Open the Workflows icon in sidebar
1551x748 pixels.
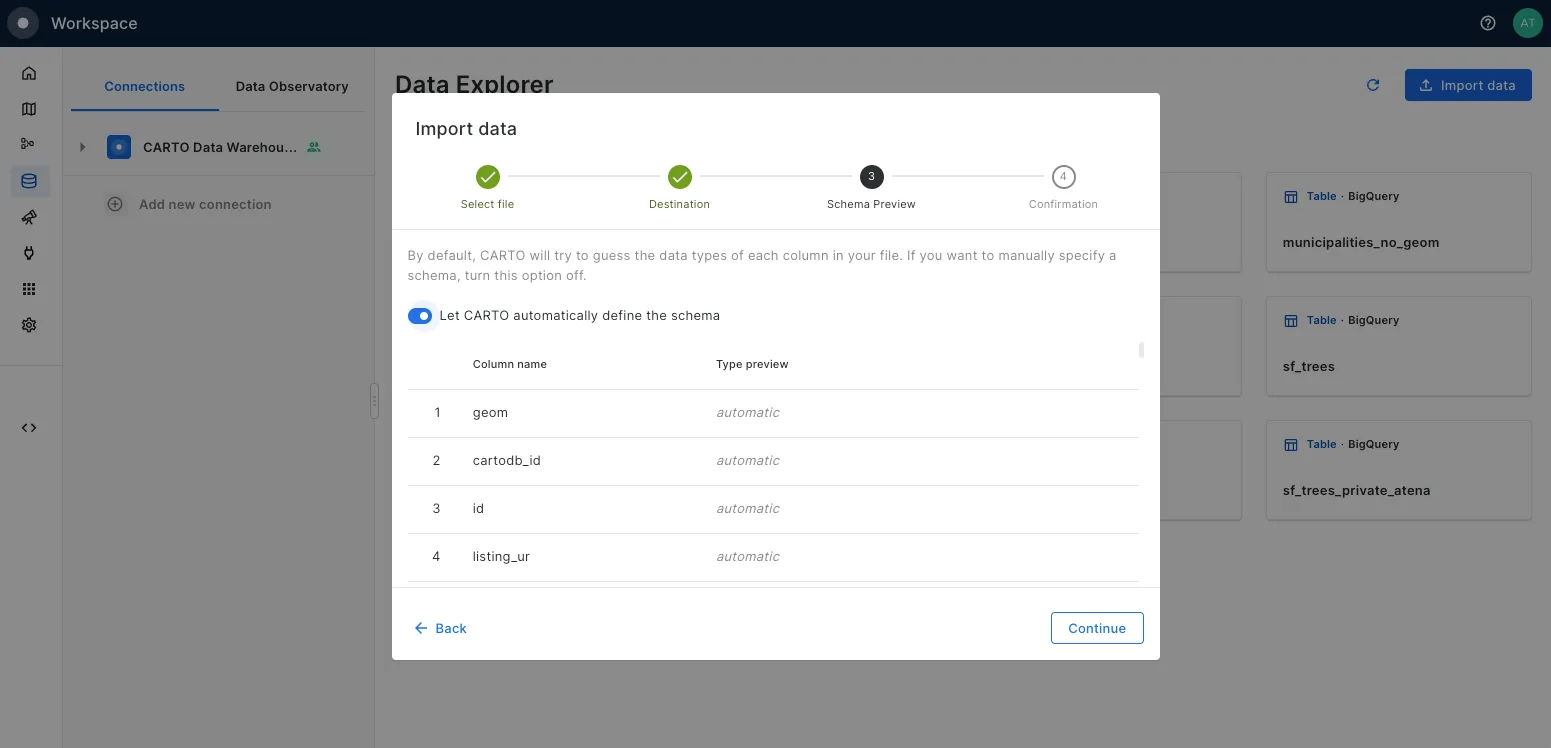click(x=29, y=144)
